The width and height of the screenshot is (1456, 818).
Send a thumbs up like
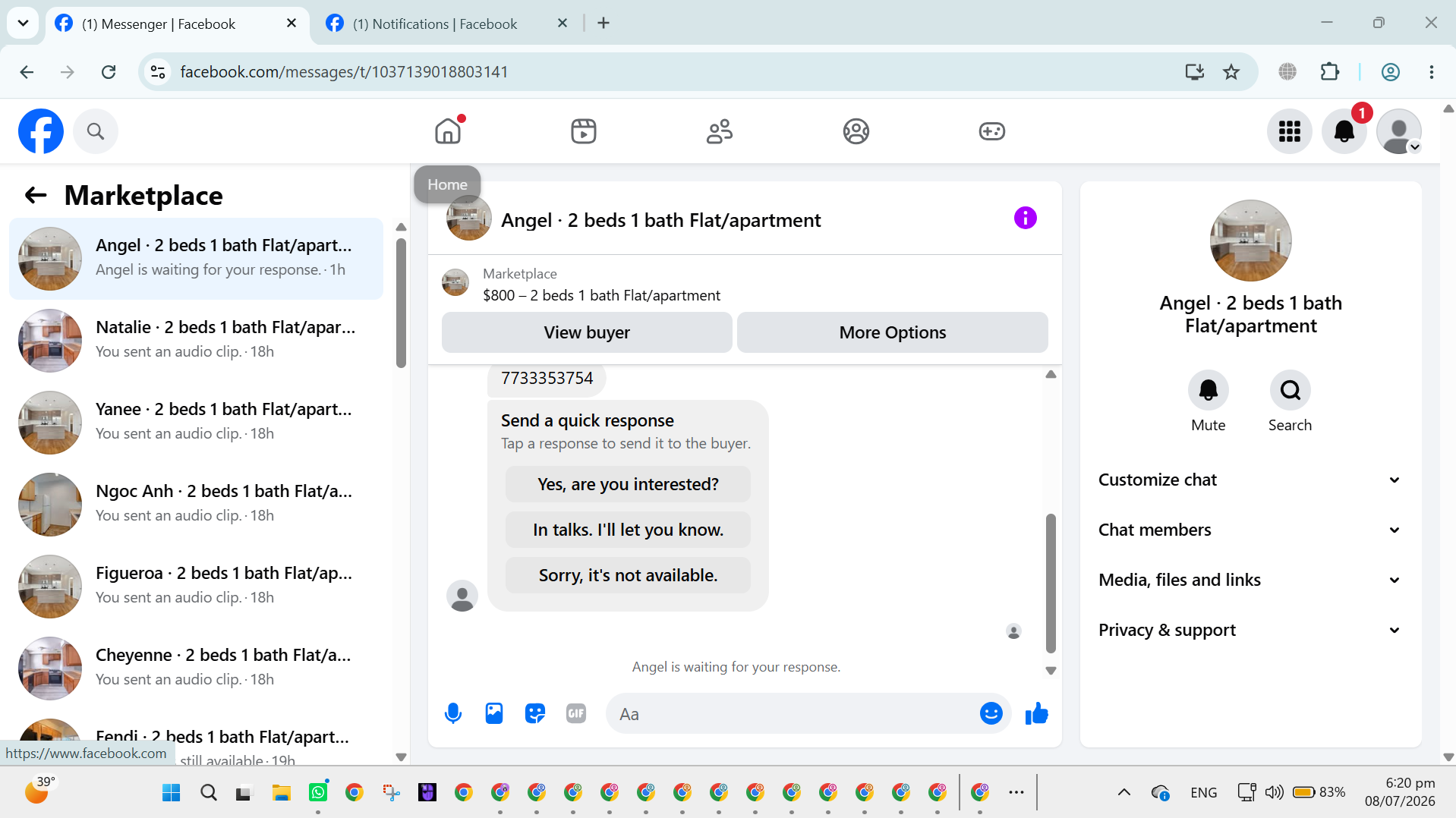tap(1036, 713)
